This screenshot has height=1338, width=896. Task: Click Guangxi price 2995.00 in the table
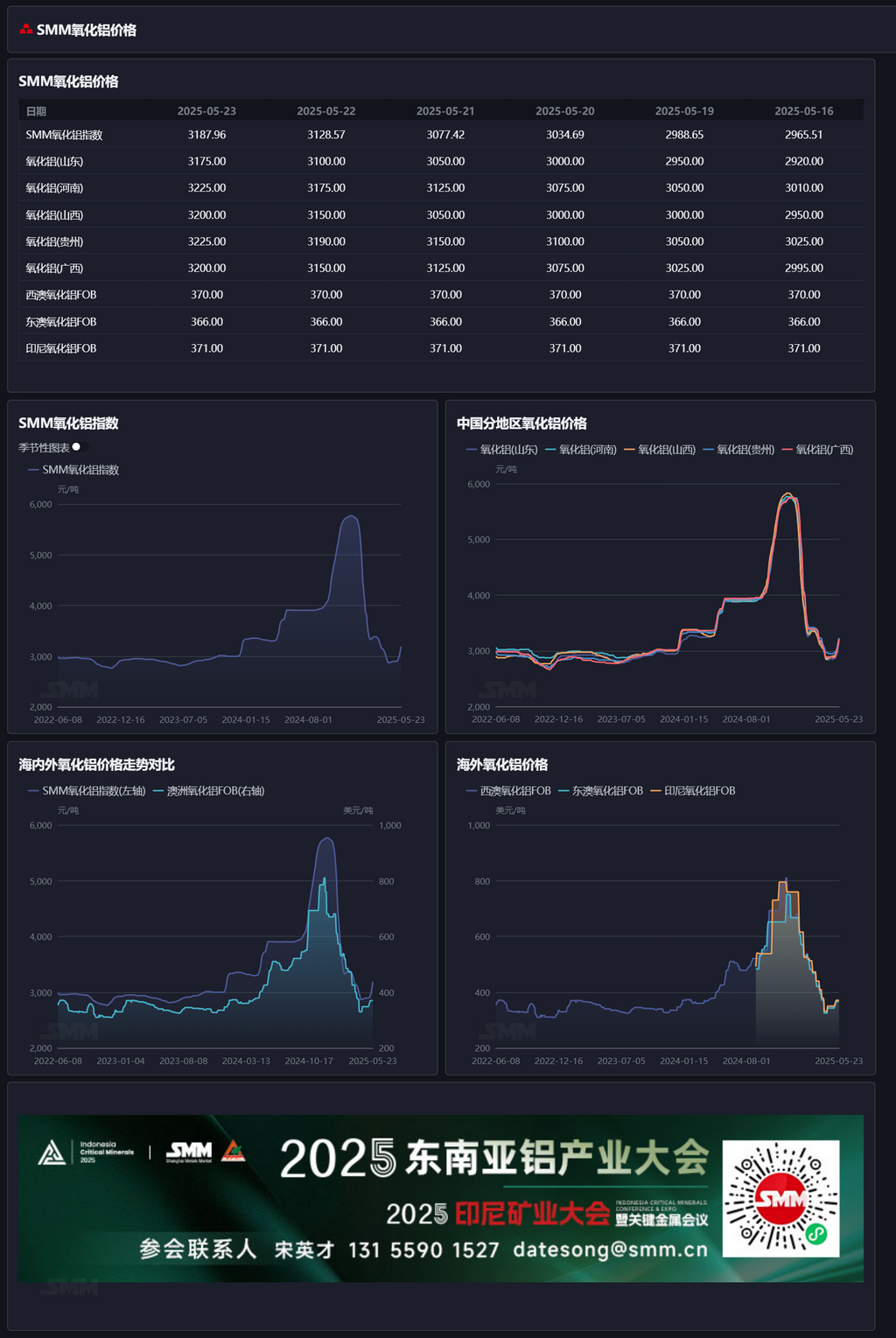point(804,269)
